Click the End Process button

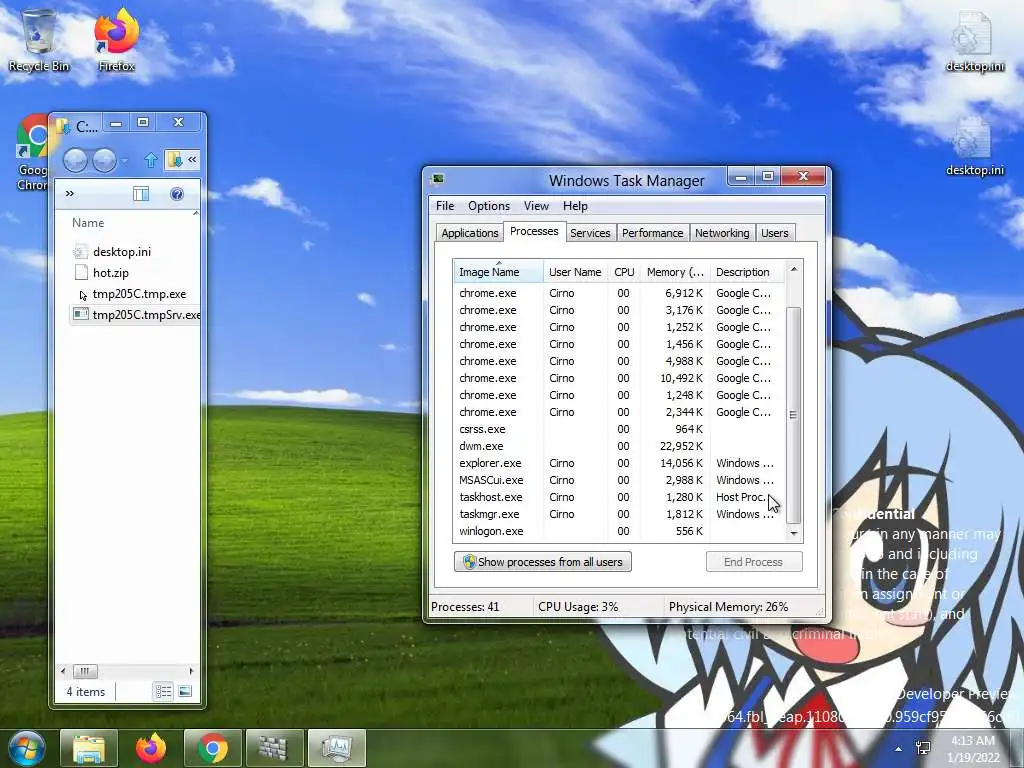point(754,562)
